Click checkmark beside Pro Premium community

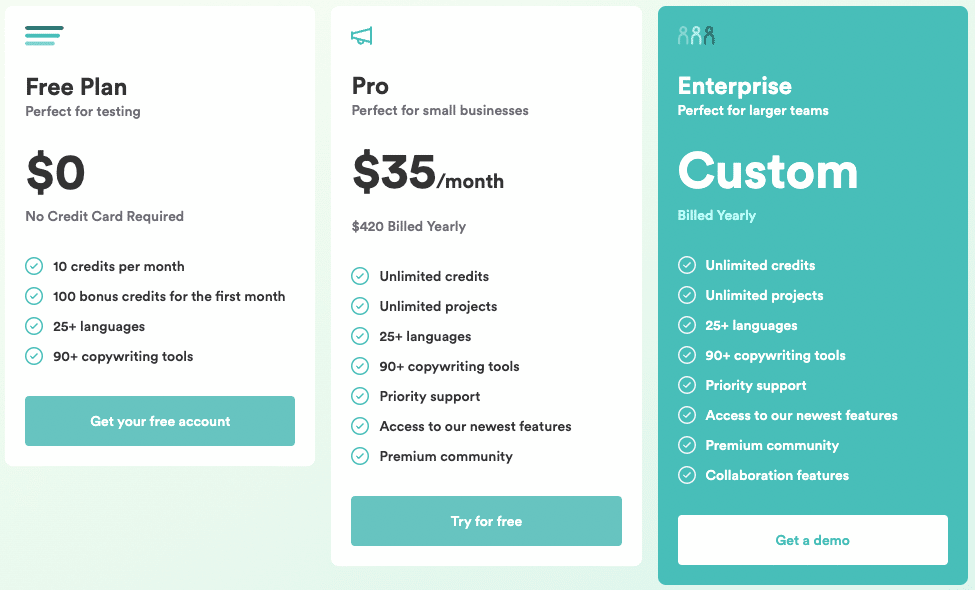click(360, 456)
